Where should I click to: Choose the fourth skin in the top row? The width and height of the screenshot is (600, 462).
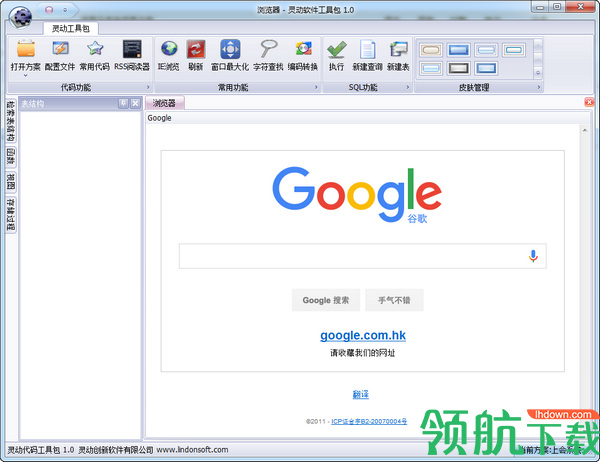514,50
